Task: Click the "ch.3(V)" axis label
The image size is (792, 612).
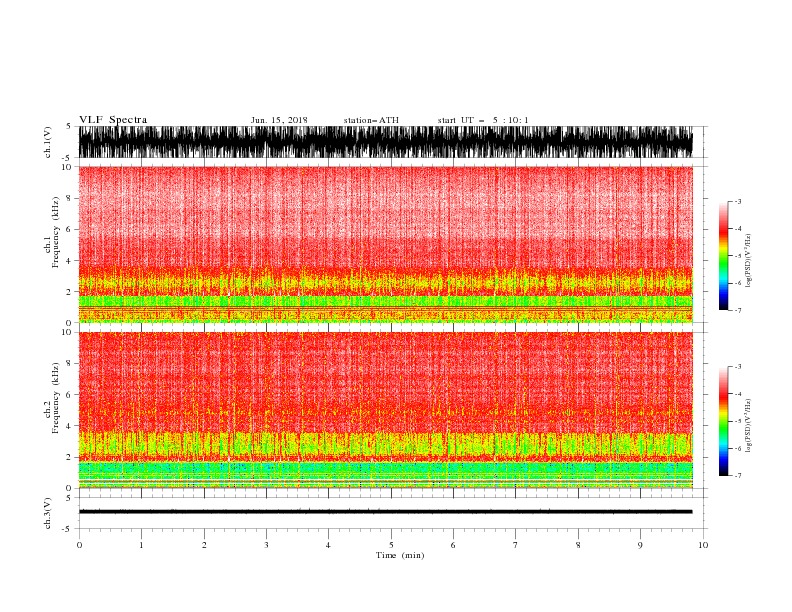Action: (x=48, y=513)
